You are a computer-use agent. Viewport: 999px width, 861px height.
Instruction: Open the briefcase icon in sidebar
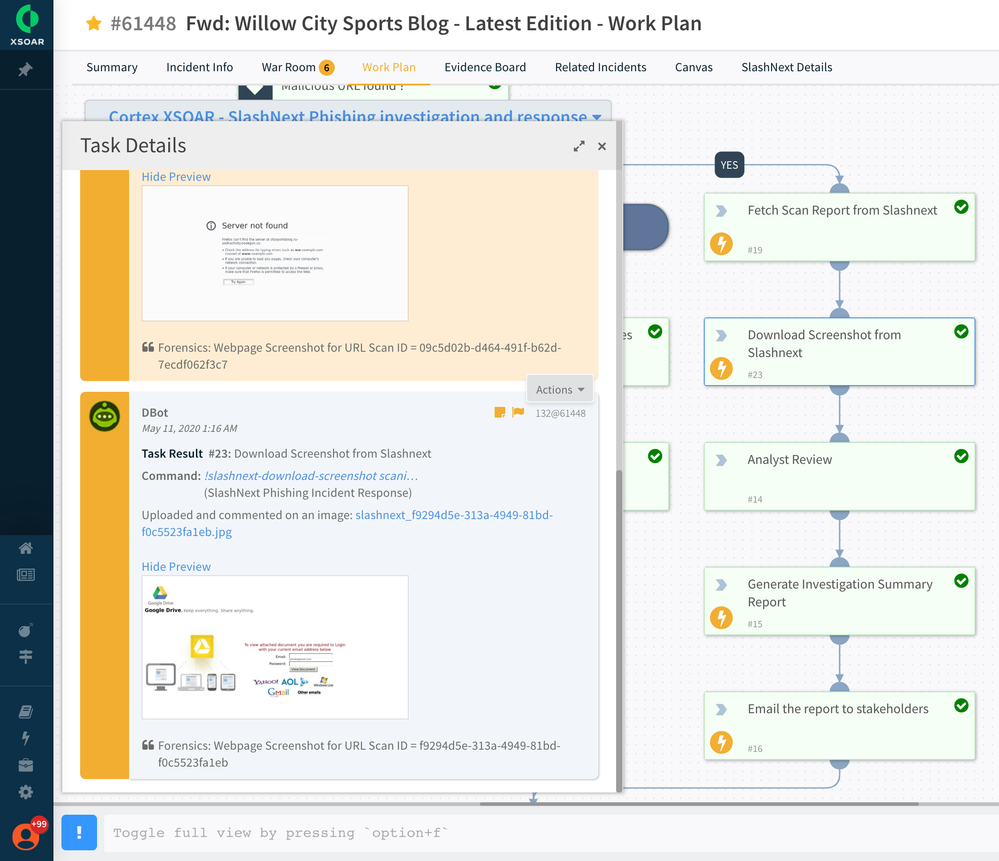(25, 765)
